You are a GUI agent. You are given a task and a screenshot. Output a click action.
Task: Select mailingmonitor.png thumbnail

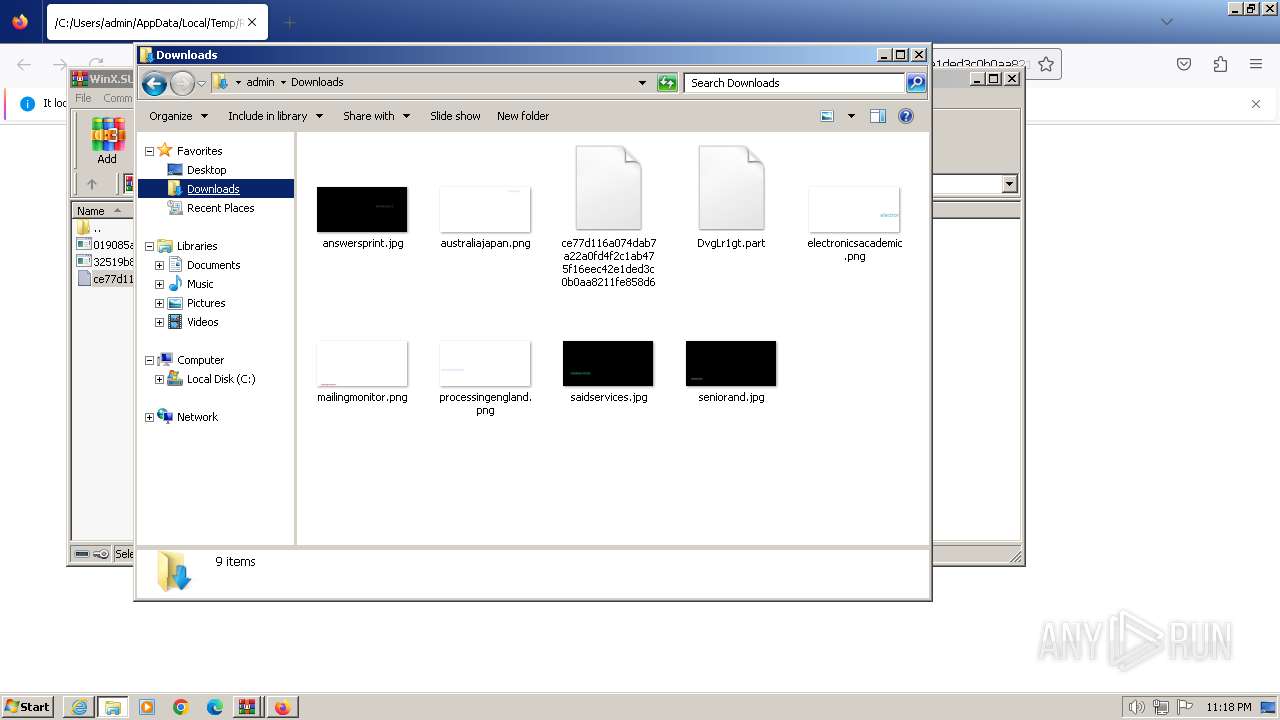tap(362, 364)
